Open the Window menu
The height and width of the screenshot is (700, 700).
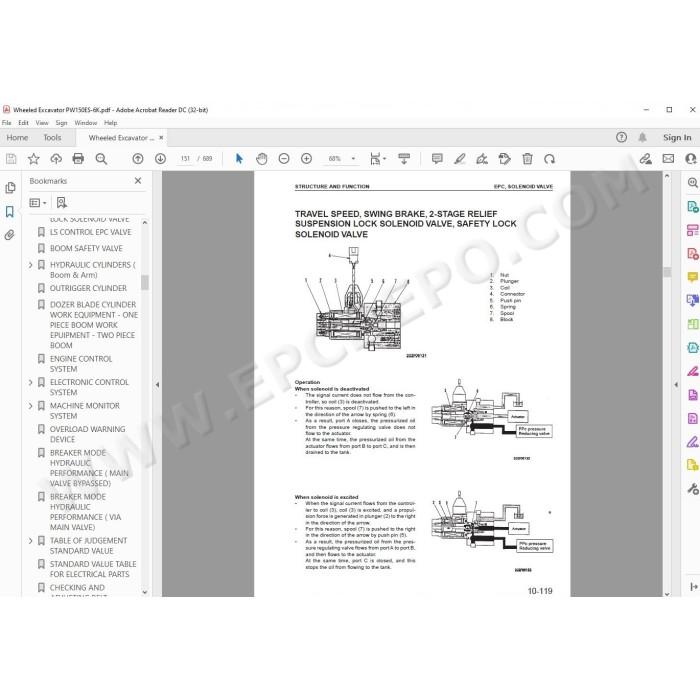(x=86, y=123)
